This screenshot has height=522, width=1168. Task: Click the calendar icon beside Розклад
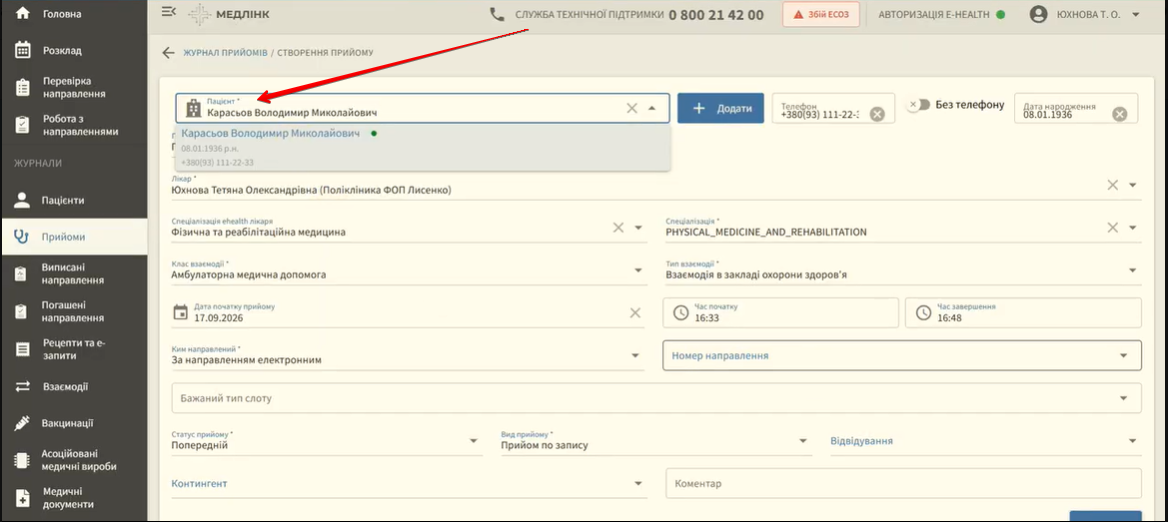(22, 51)
